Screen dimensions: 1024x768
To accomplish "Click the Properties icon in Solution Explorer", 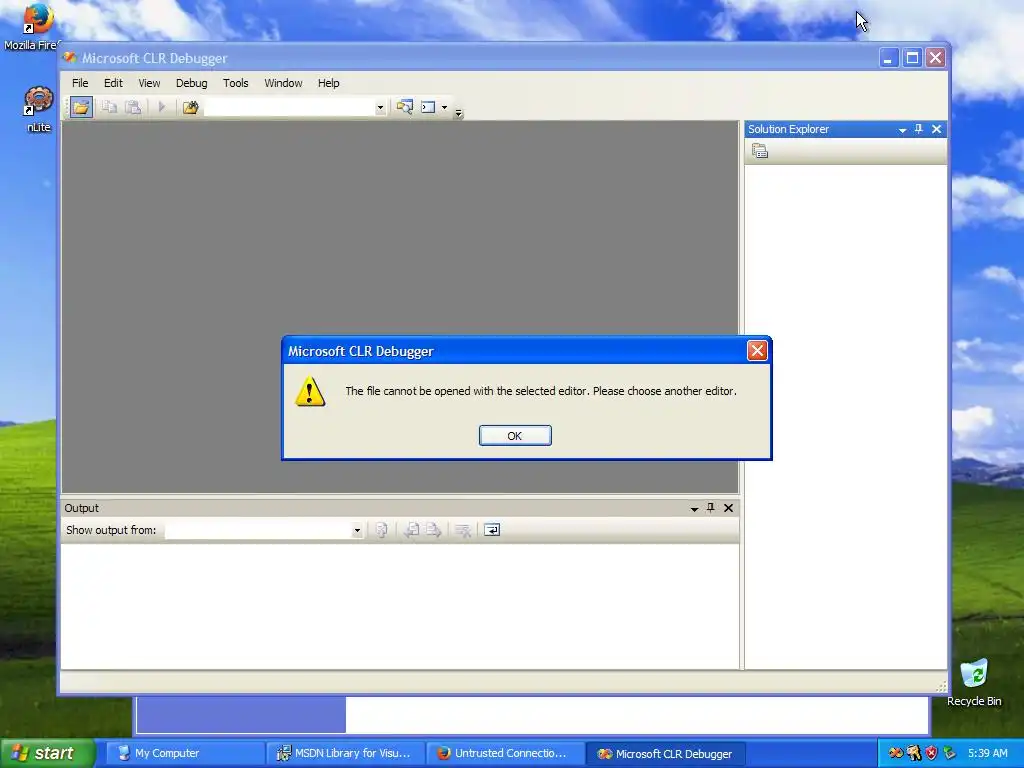I will point(760,152).
